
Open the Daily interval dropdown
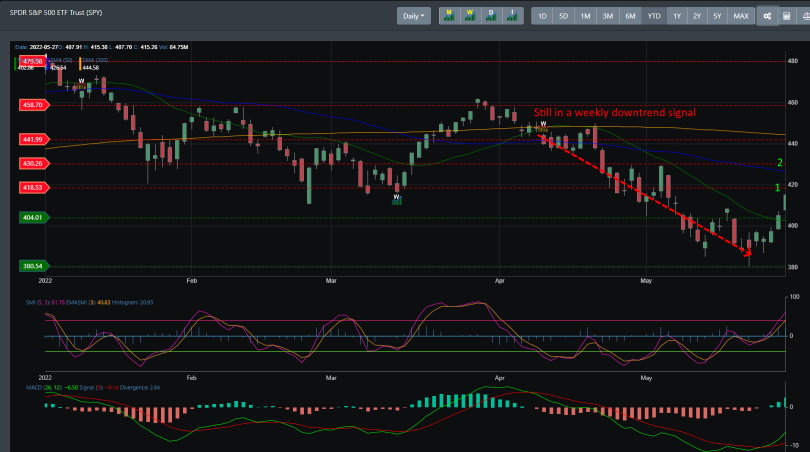(x=412, y=16)
